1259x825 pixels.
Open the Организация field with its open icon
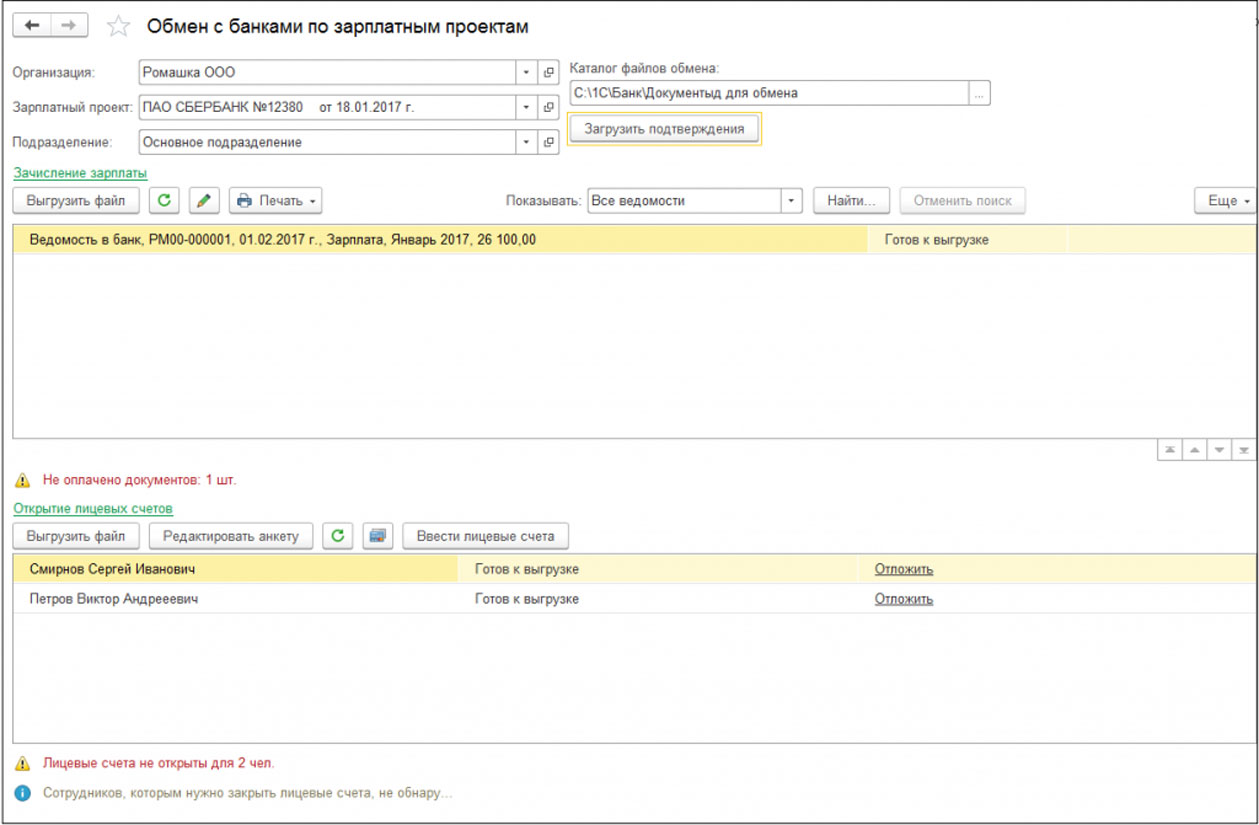tap(548, 73)
